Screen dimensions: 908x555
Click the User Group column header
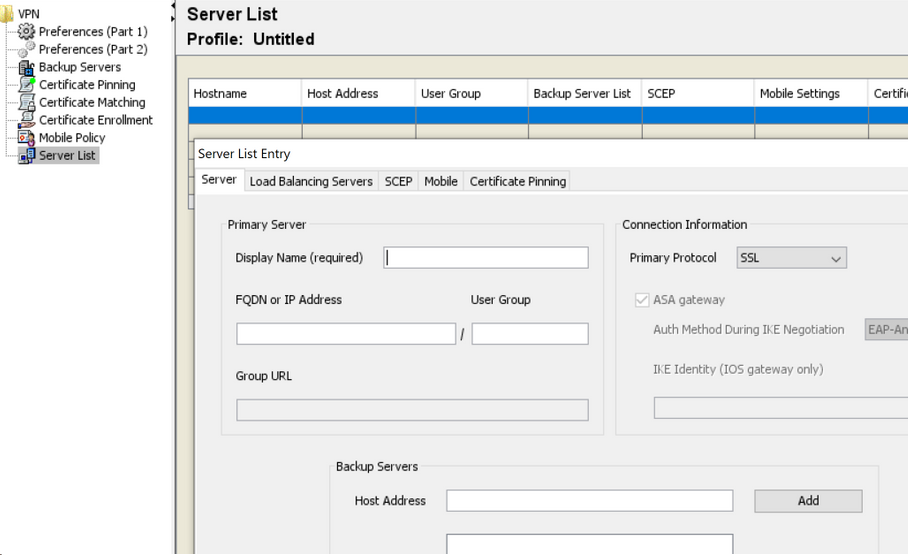click(x=472, y=93)
